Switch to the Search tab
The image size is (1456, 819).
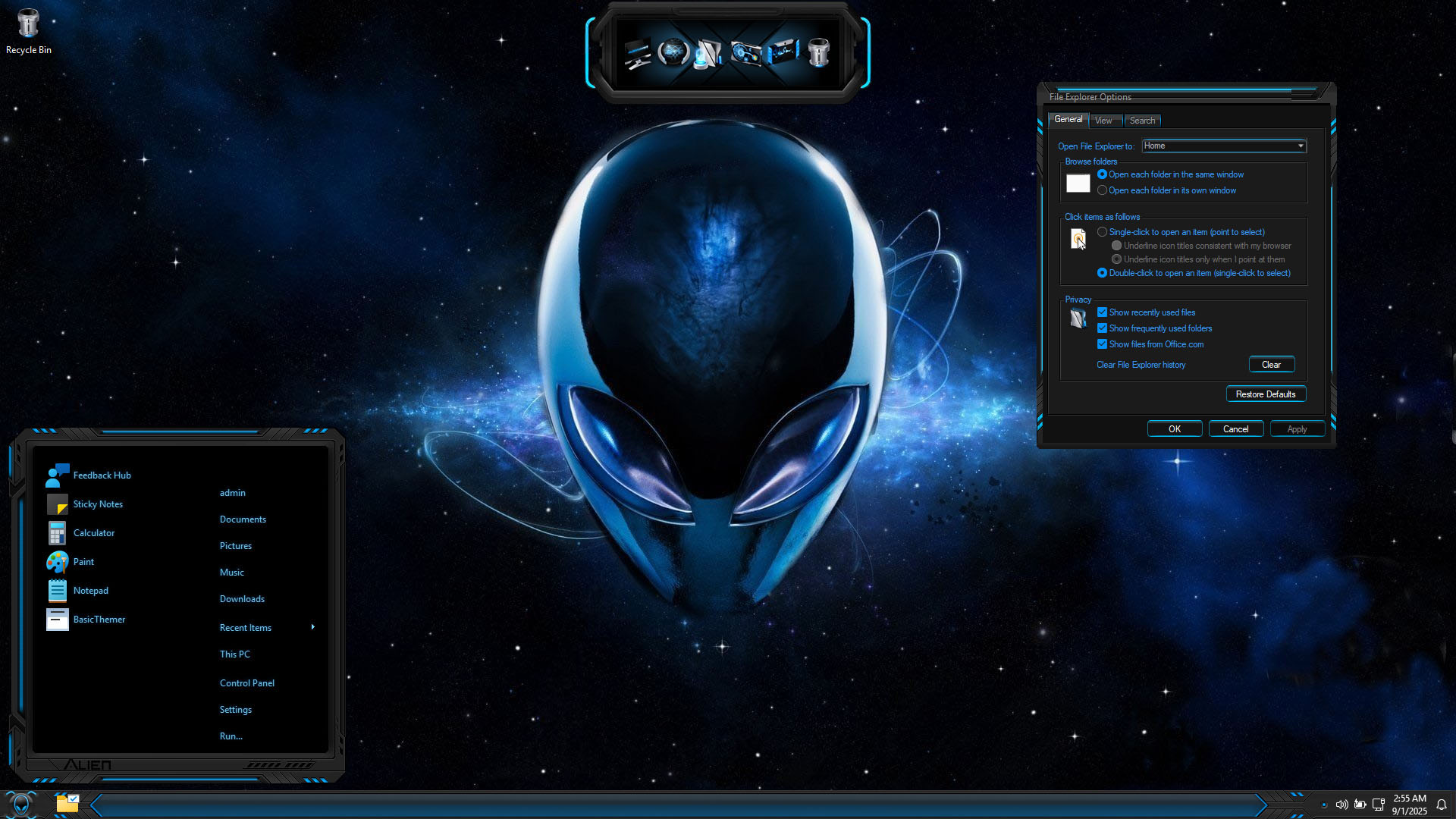tap(1142, 121)
